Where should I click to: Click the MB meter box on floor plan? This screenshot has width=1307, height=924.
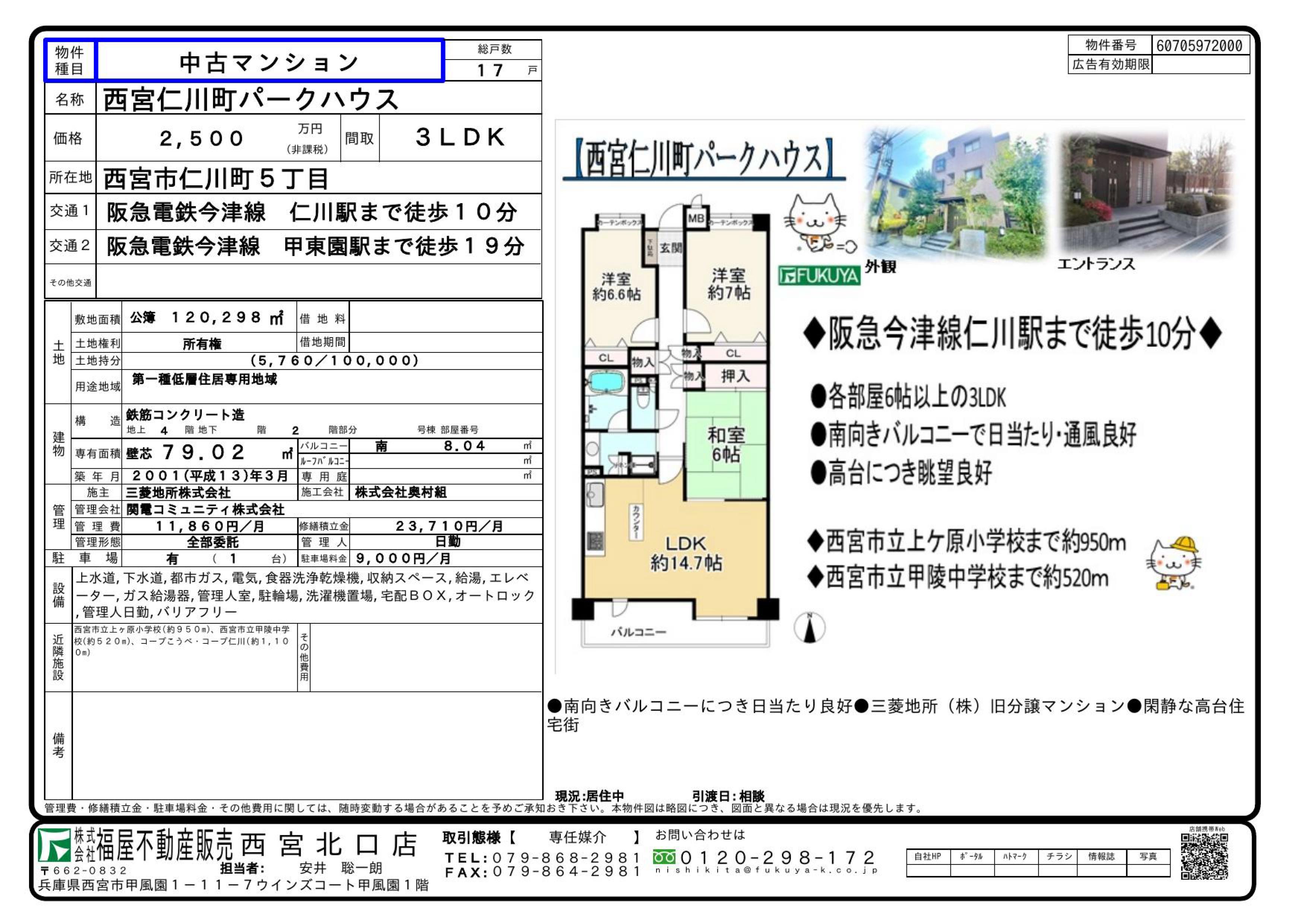[x=696, y=218]
